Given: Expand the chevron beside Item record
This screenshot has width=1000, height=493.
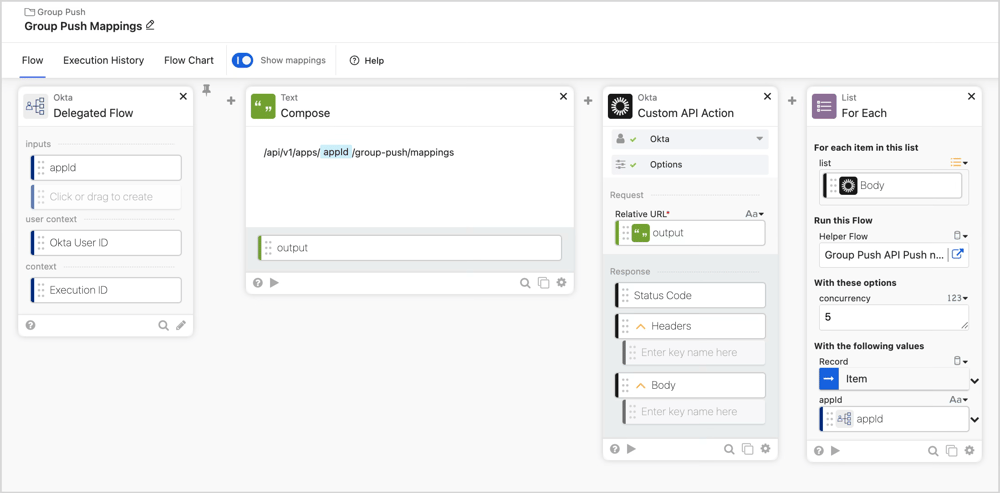Looking at the screenshot, I should [974, 381].
